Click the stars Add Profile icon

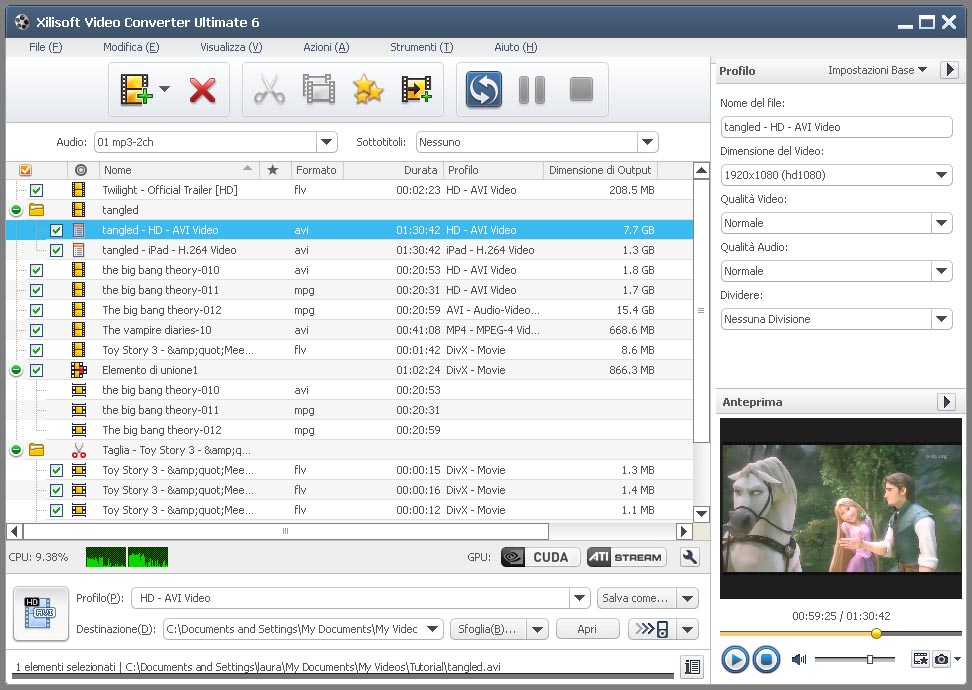[368, 89]
